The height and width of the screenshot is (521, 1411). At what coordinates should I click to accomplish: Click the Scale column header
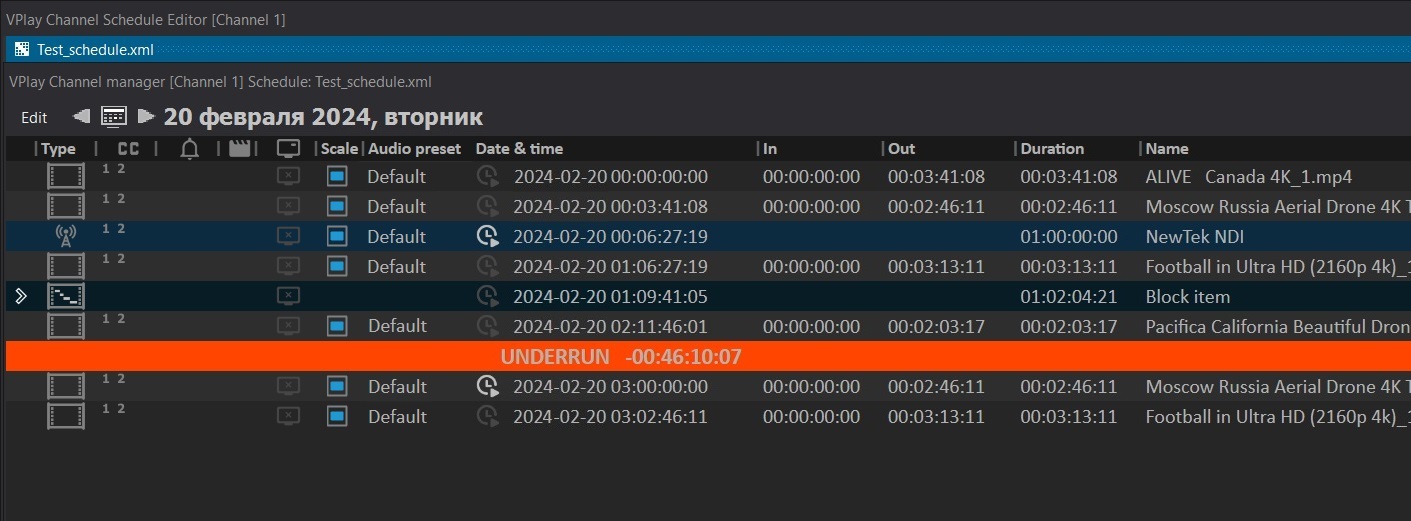[x=340, y=149]
